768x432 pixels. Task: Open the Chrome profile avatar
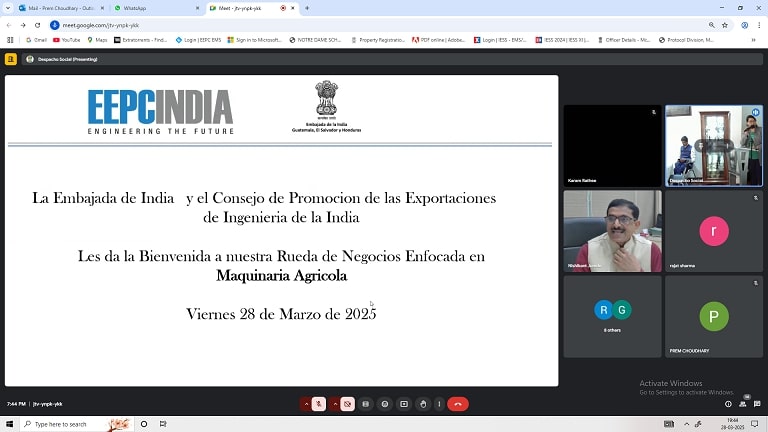coord(744,25)
